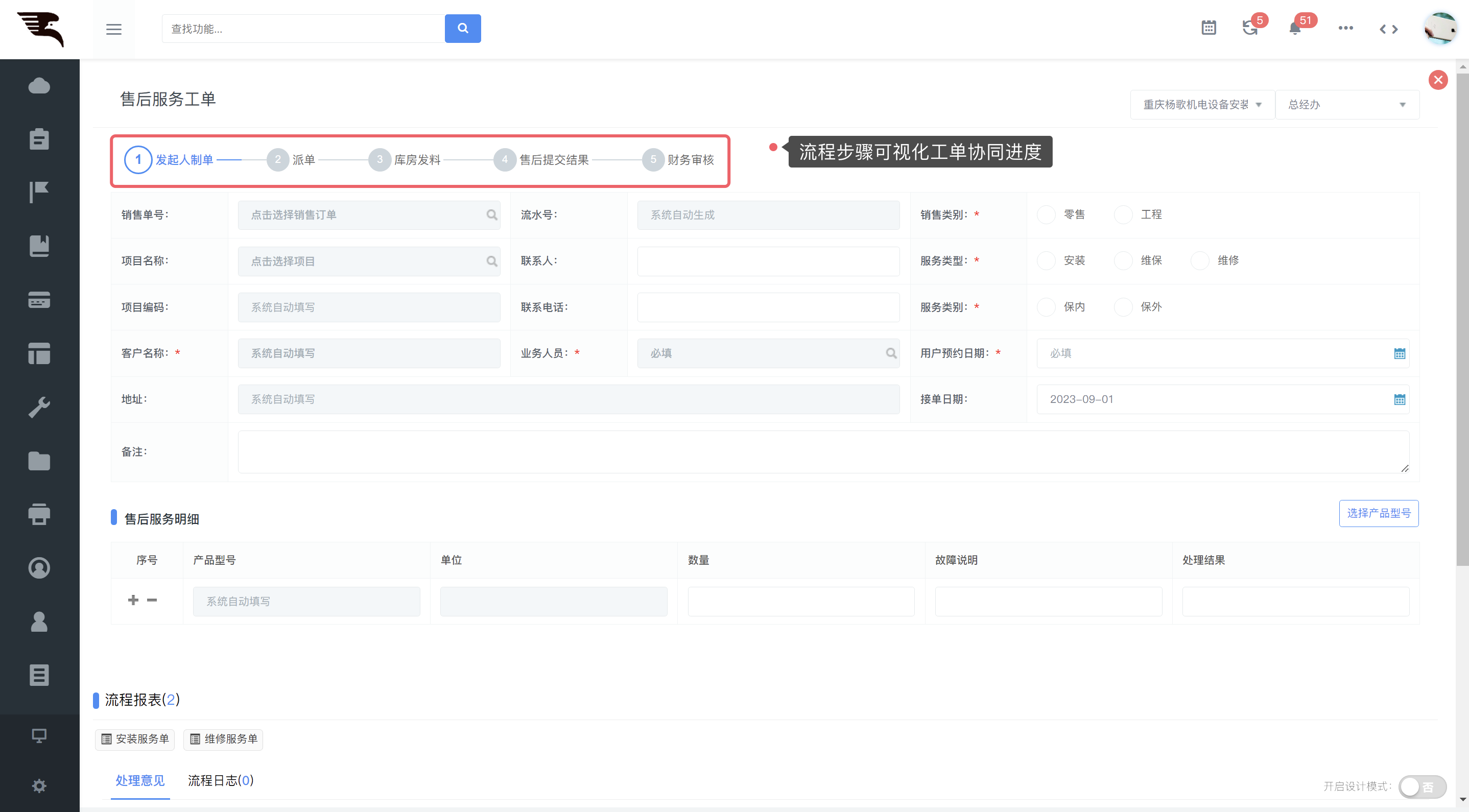Screen dimensions: 1469x812
Task: Click the refresh icon with badge 5
Action: 1249,28
